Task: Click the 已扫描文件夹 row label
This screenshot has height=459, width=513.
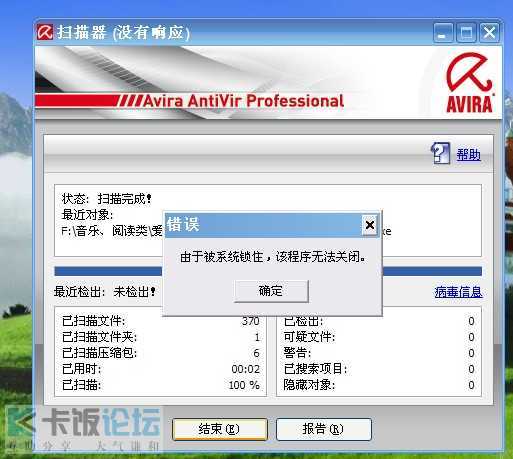Action: pos(99,337)
